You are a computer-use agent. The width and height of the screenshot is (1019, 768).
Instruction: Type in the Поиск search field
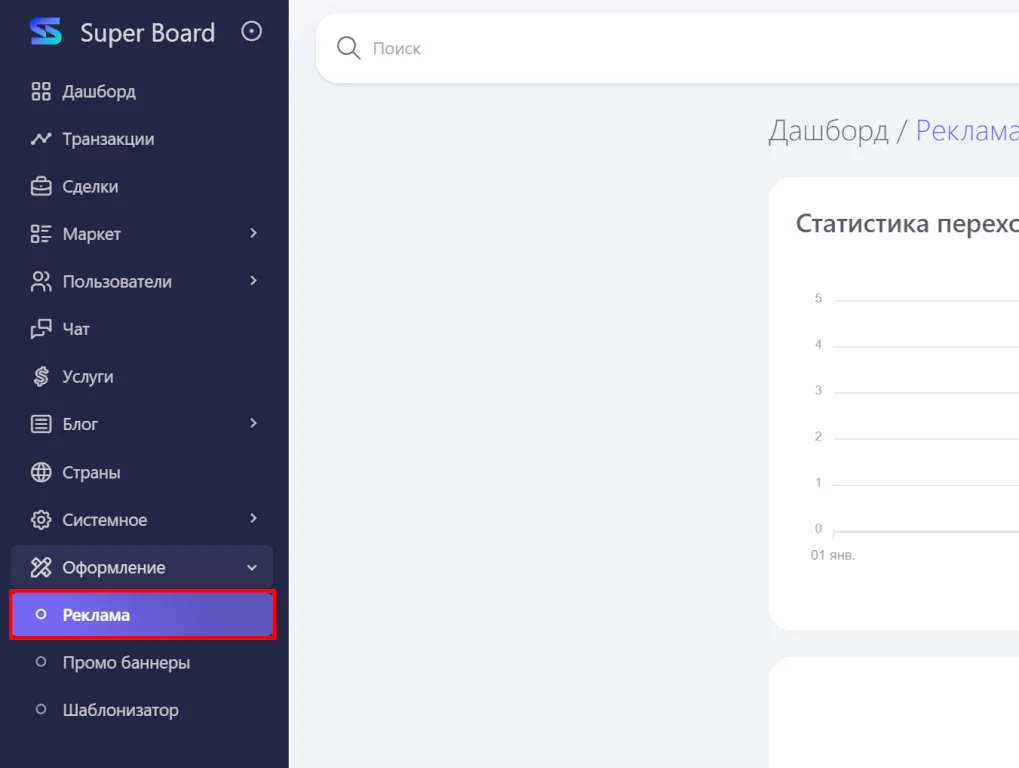[x=600, y=48]
